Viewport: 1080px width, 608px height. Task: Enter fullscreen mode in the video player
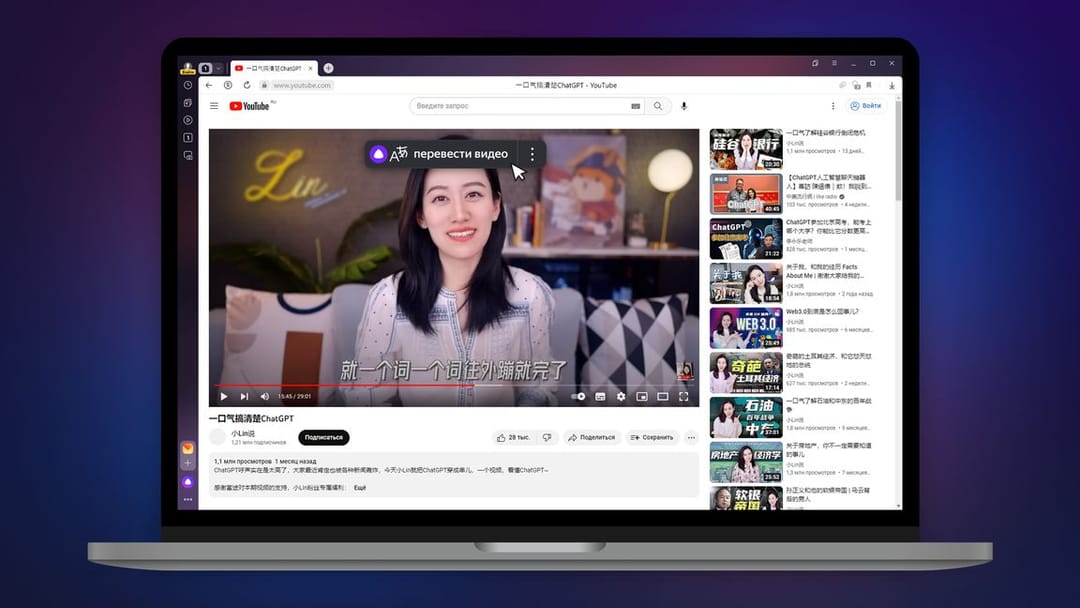coord(684,396)
